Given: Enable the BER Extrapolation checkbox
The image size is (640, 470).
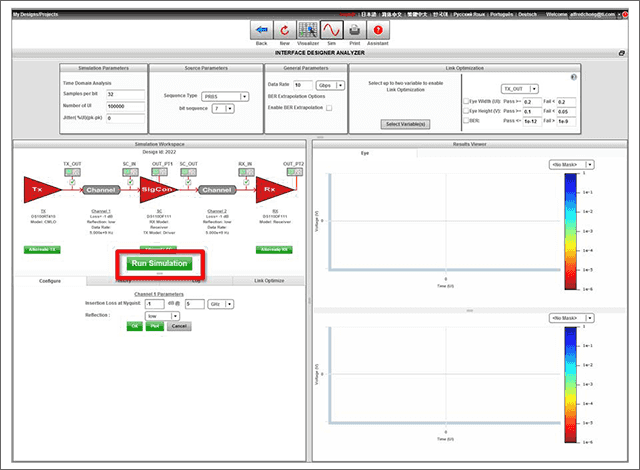Looking at the screenshot, I should point(328,107).
